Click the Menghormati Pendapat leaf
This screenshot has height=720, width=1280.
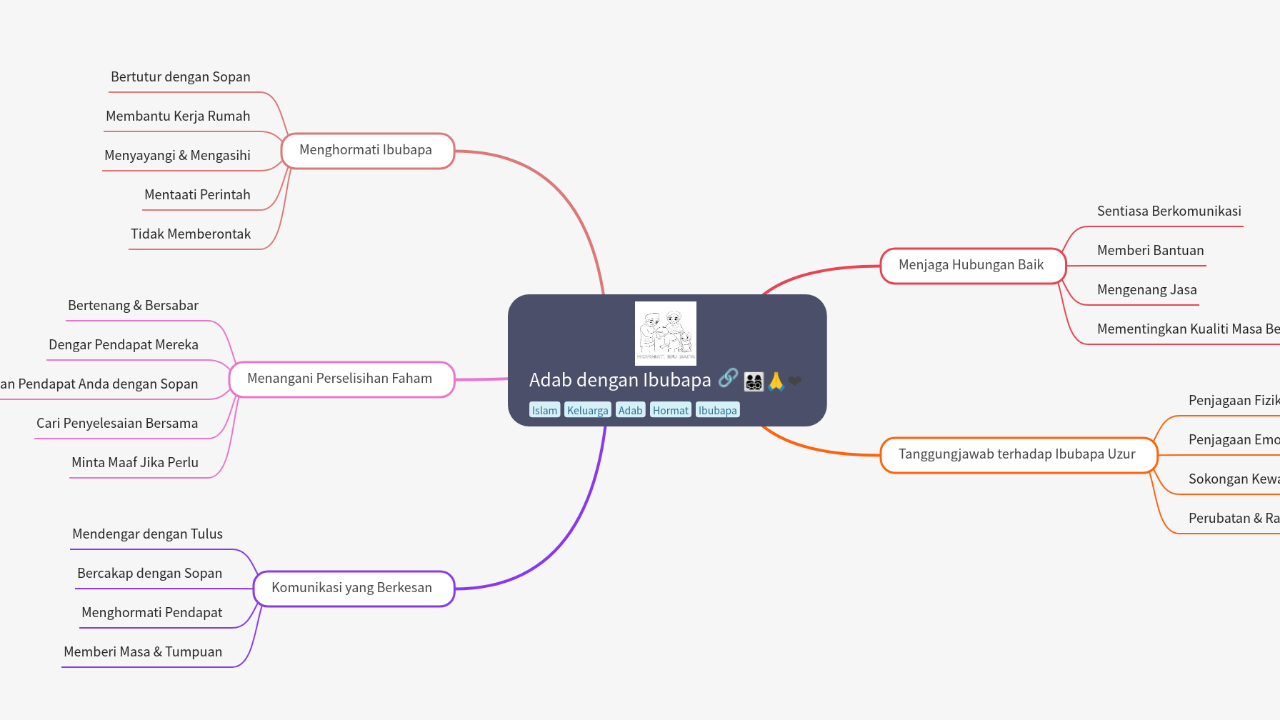(152, 612)
